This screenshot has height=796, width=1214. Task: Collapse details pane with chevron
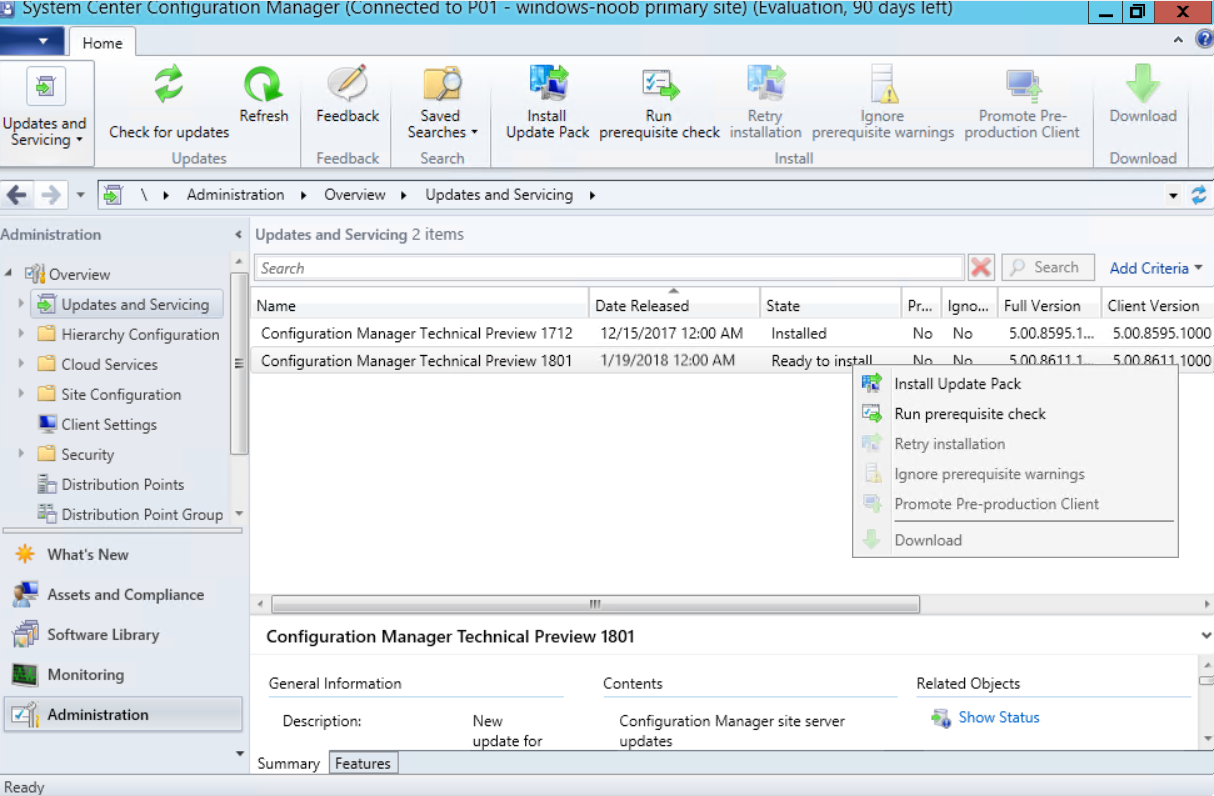tap(1204, 636)
